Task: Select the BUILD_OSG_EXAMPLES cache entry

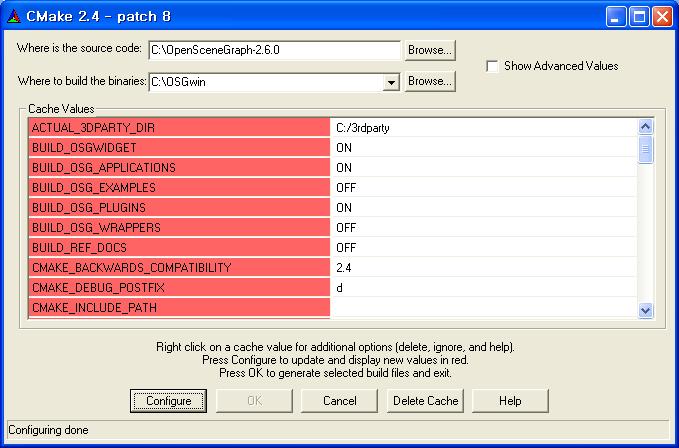Action: coord(179,187)
